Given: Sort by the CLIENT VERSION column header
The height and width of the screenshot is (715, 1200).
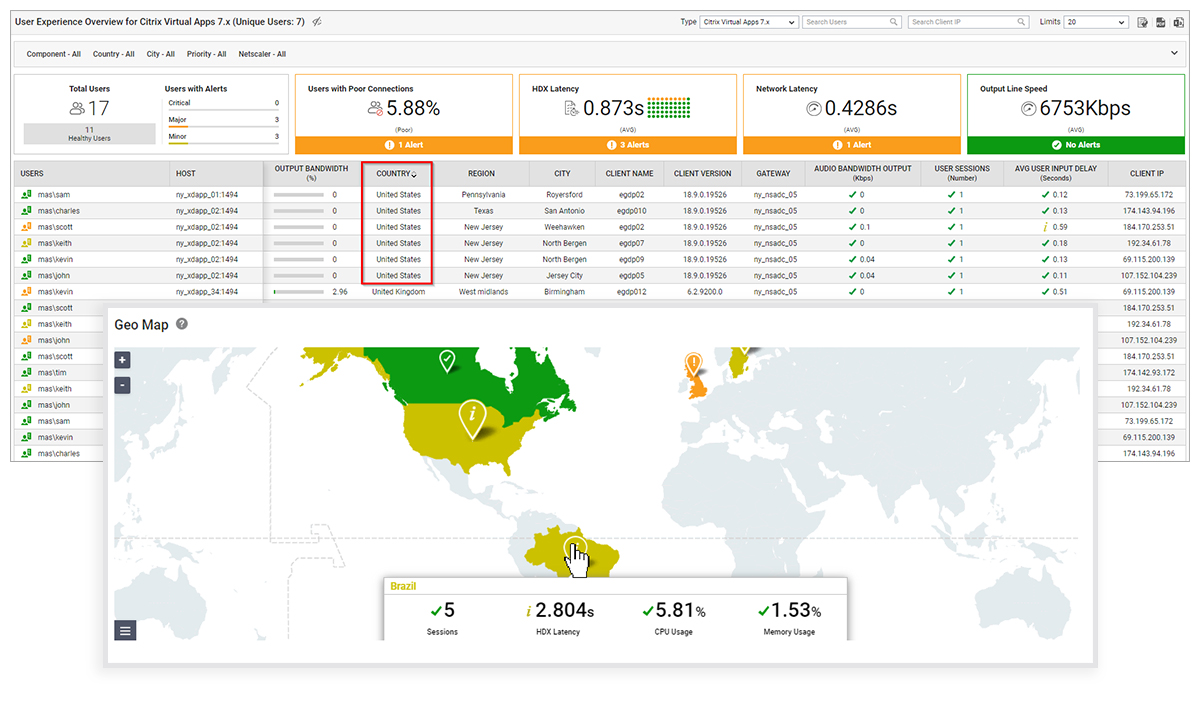Looking at the screenshot, I should tap(702, 173).
